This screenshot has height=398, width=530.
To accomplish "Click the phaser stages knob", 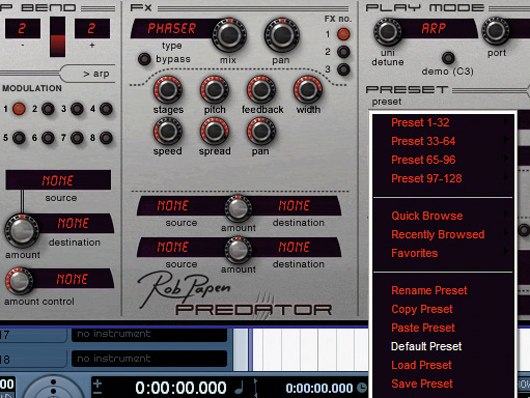I will (168, 90).
